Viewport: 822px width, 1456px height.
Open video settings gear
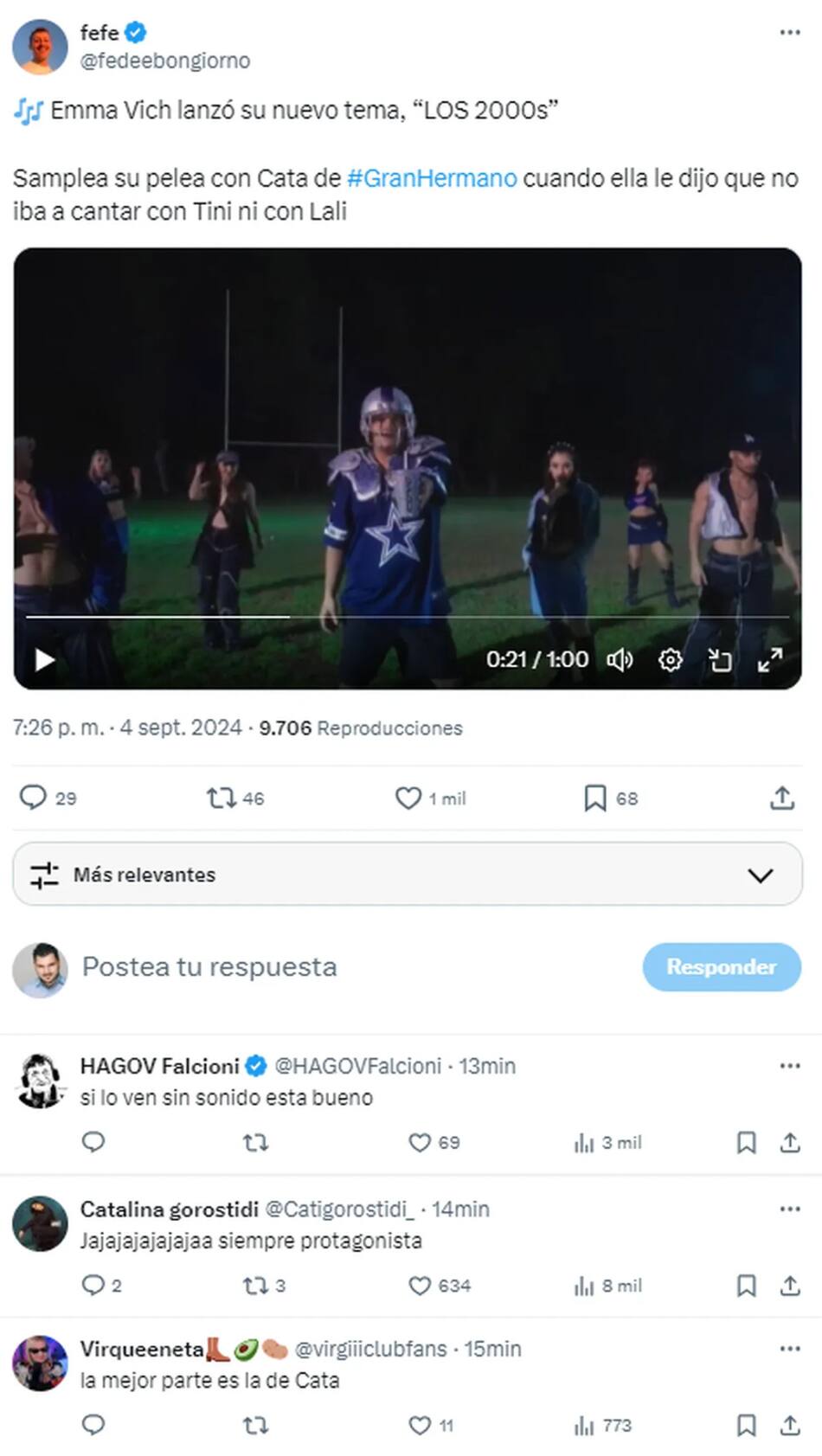pyautogui.click(x=670, y=661)
